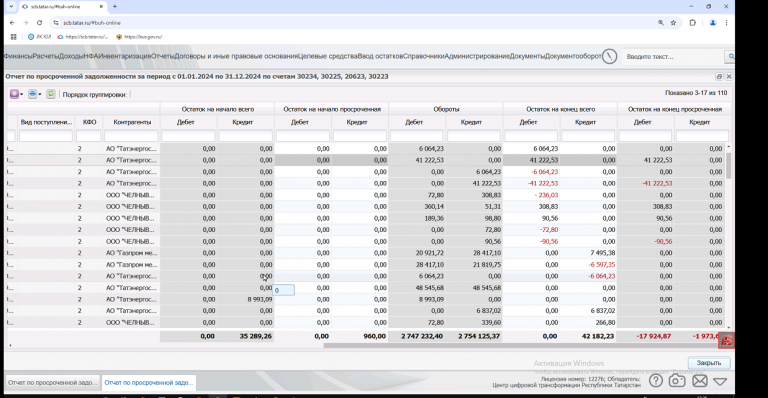
Task: Open the browser profile avatar icon
Action: click(713, 23)
